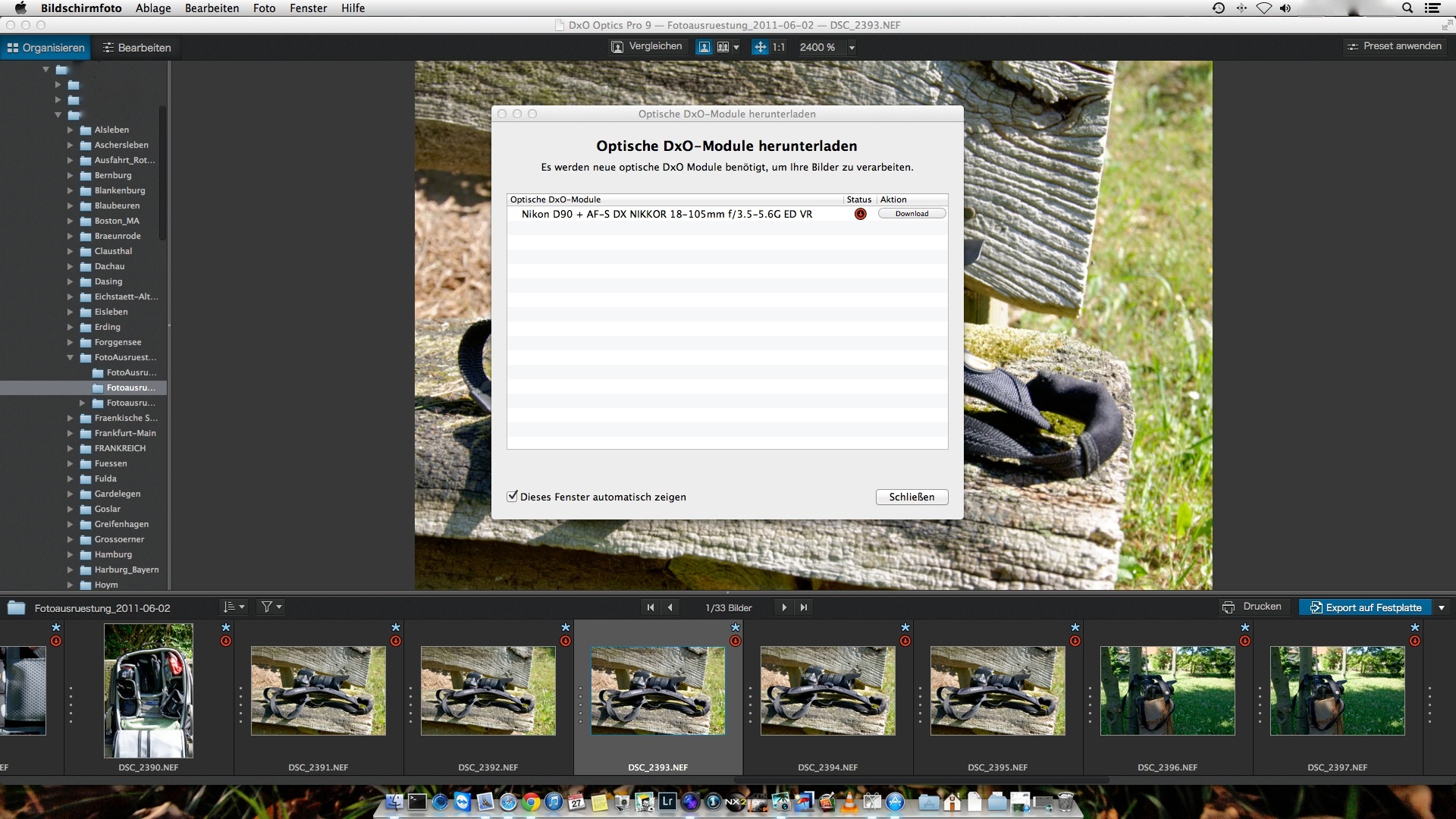The width and height of the screenshot is (1456, 819).
Task: Open the sort order dropdown in filmstrip bar
Action: click(x=234, y=607)
